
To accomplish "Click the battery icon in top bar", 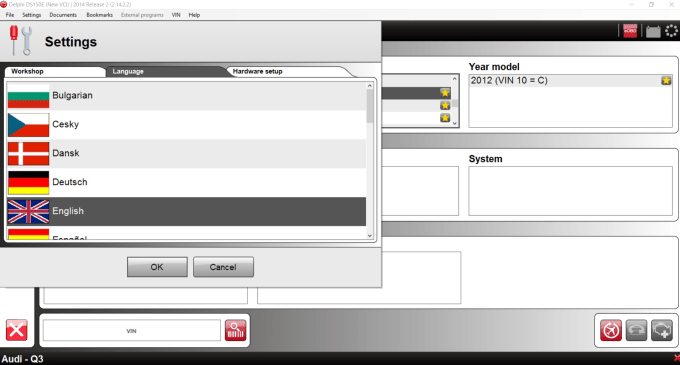I will click(x=653, y=32).
